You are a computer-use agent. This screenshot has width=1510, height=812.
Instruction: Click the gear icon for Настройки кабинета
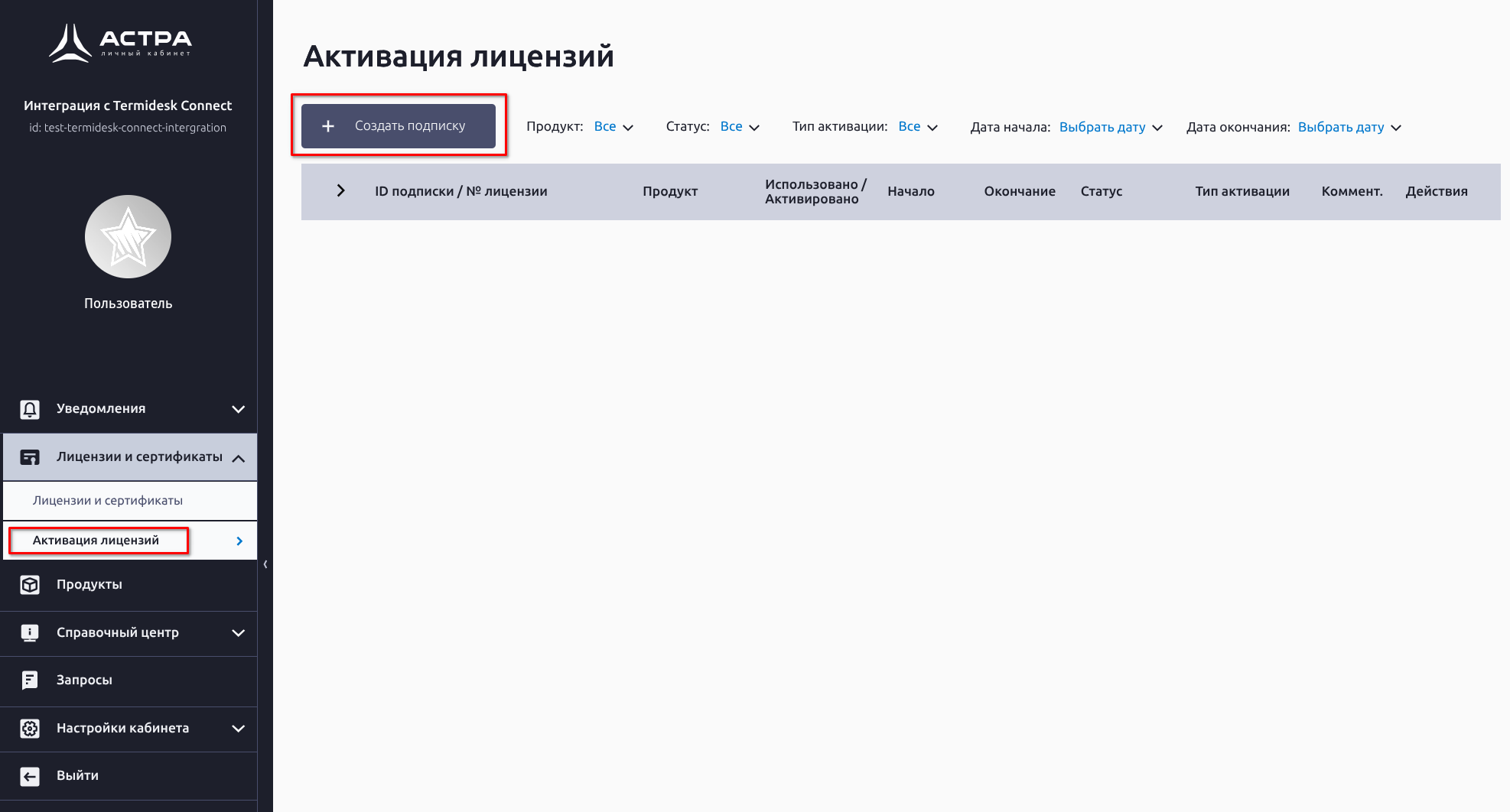(x=30, y=729)
